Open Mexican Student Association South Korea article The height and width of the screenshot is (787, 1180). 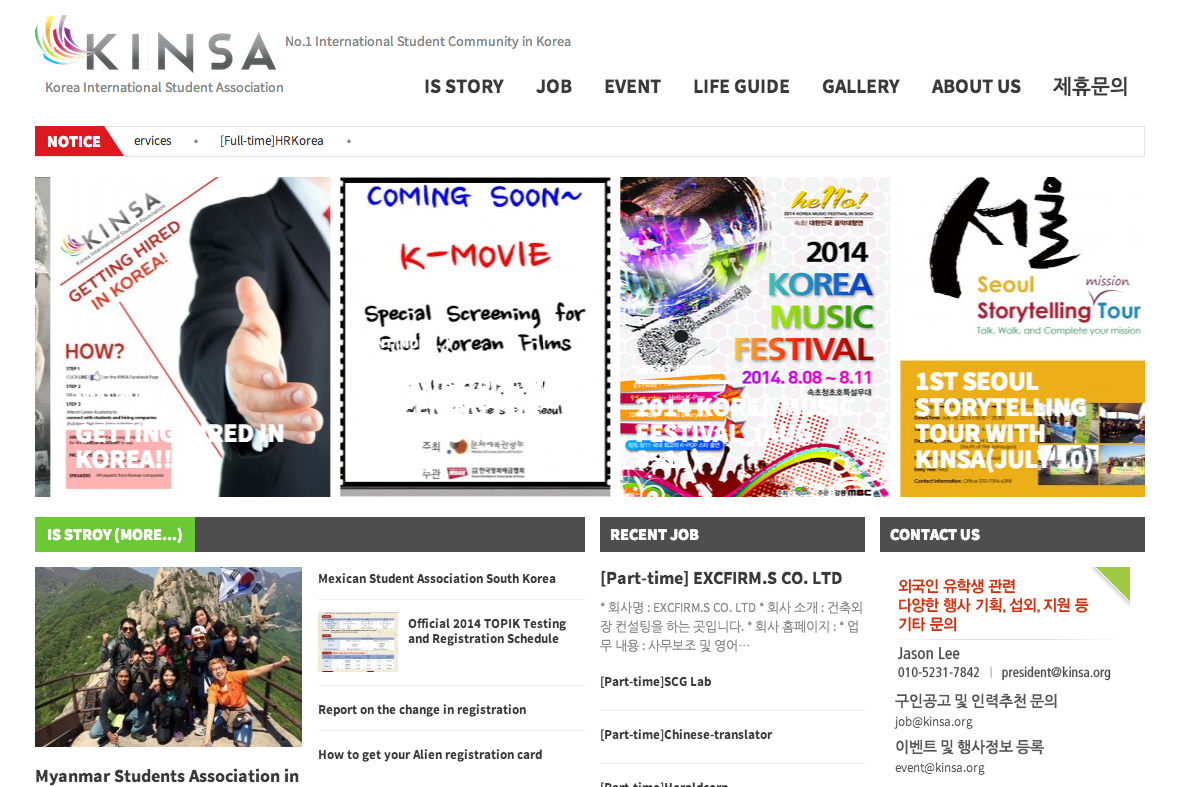(436, 579)
